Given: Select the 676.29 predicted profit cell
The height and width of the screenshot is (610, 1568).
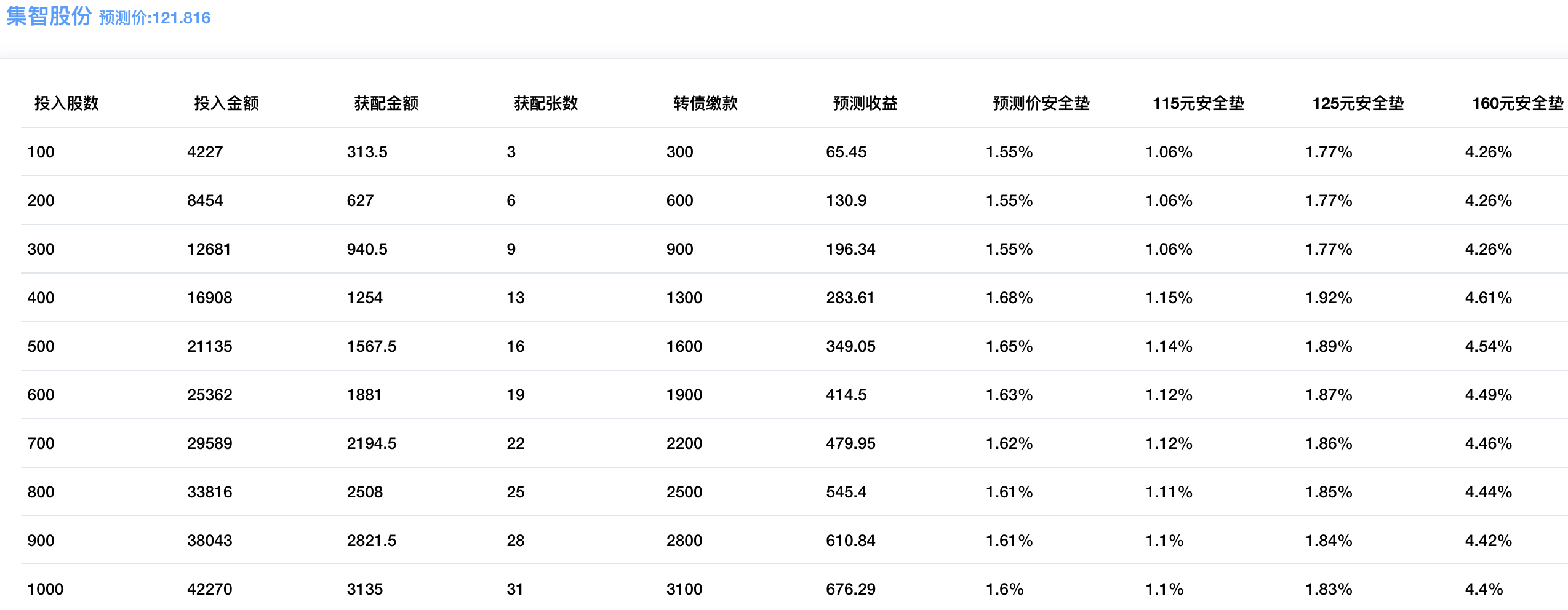Looking at the screenshot, I should 850,589.
